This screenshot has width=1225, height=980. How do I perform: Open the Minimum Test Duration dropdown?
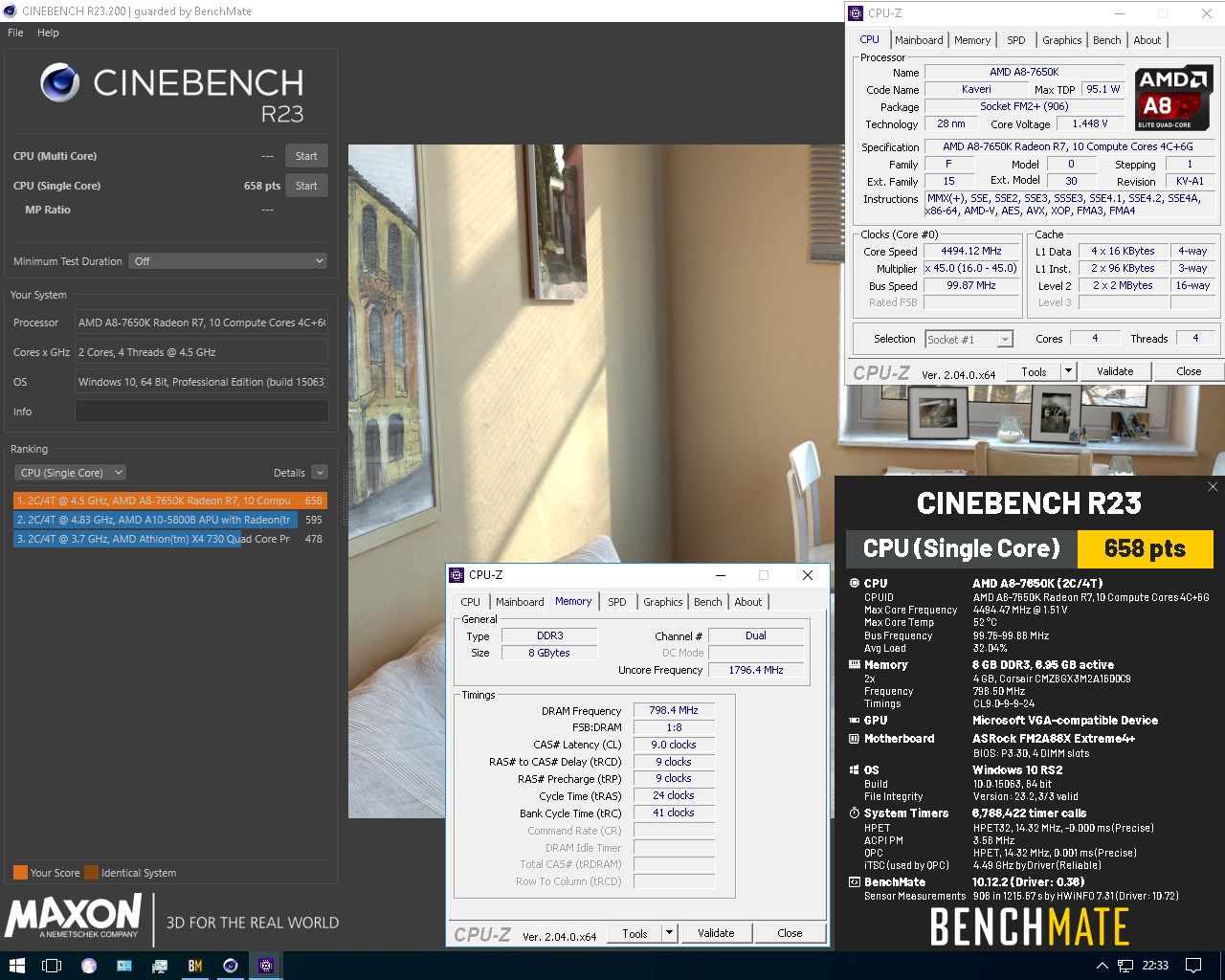228,261
